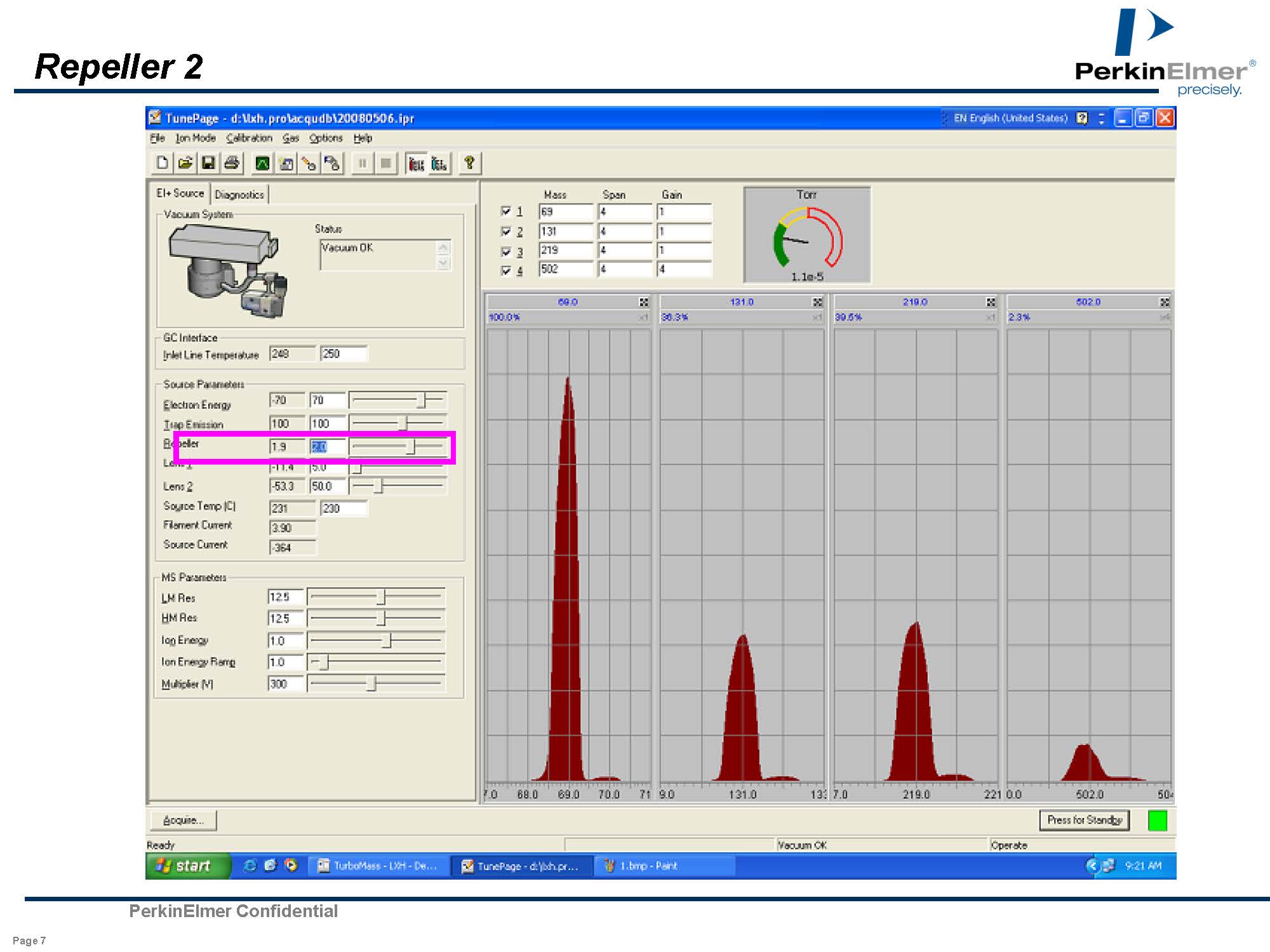Click the Source Temp setpoint field
This screenshot has width=1270, height=952.
coord(344,508)
